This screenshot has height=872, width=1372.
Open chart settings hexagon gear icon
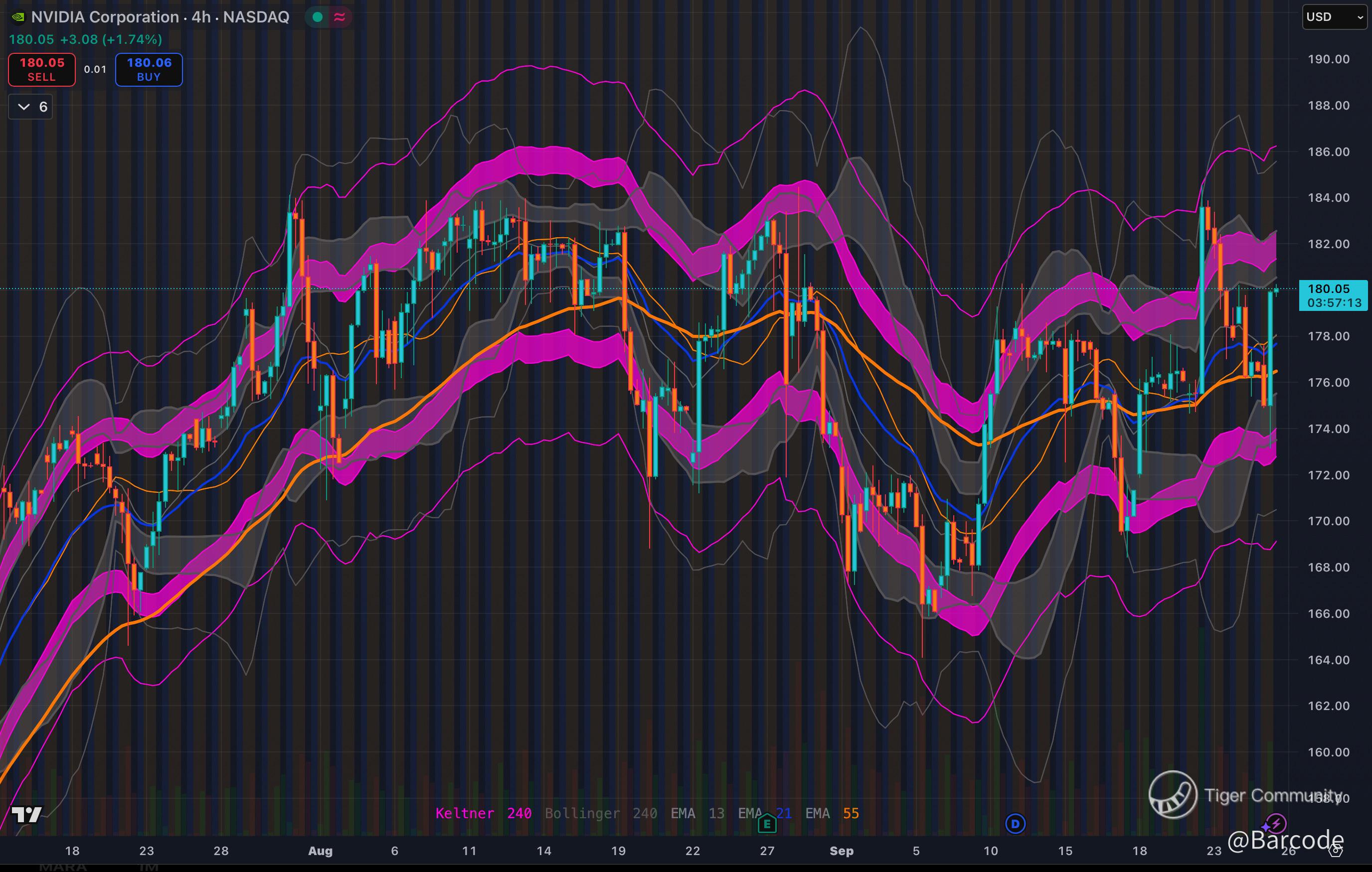click(x=1336, y=851)
